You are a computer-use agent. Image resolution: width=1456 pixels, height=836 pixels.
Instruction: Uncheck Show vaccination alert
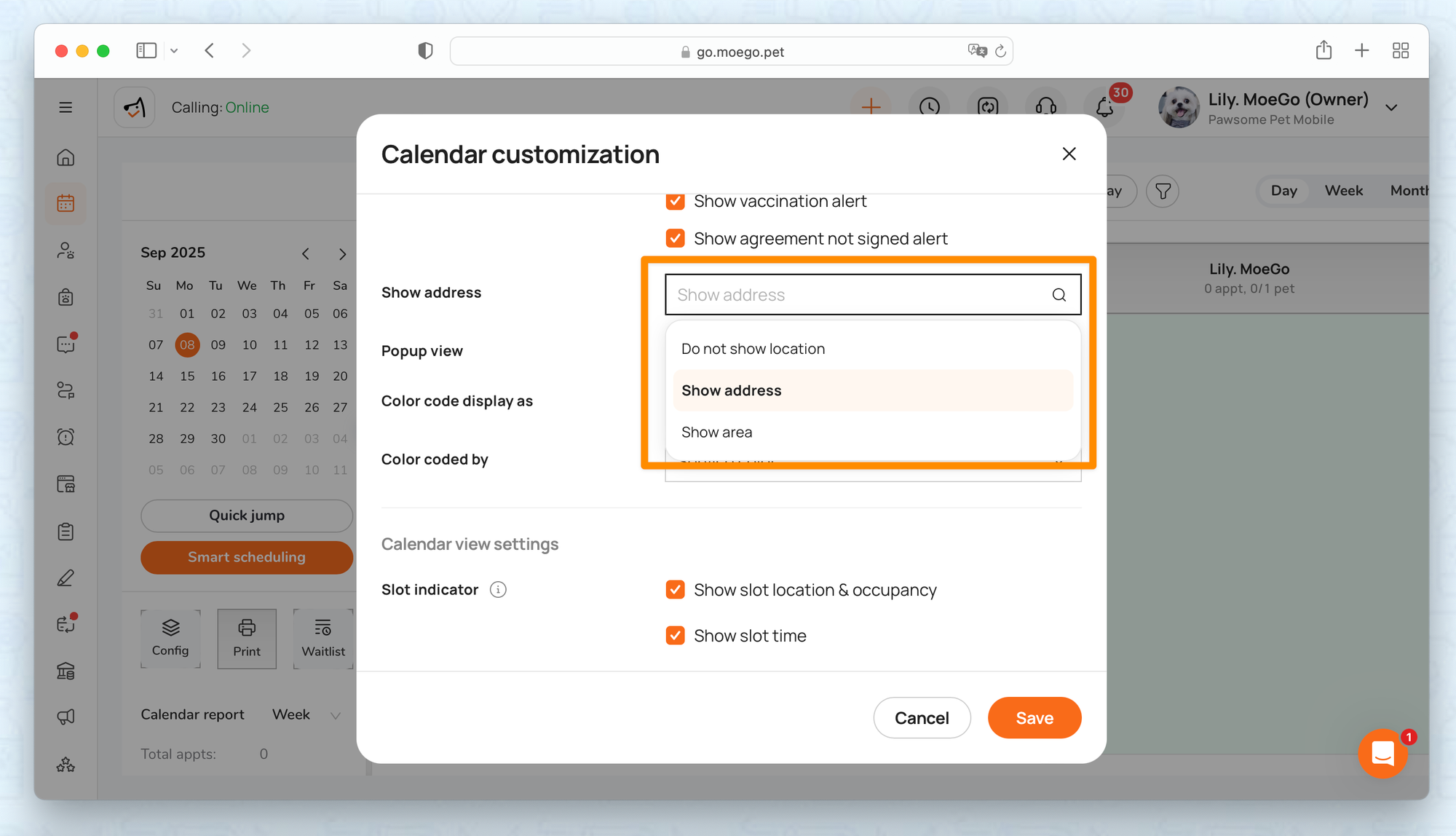675,201
